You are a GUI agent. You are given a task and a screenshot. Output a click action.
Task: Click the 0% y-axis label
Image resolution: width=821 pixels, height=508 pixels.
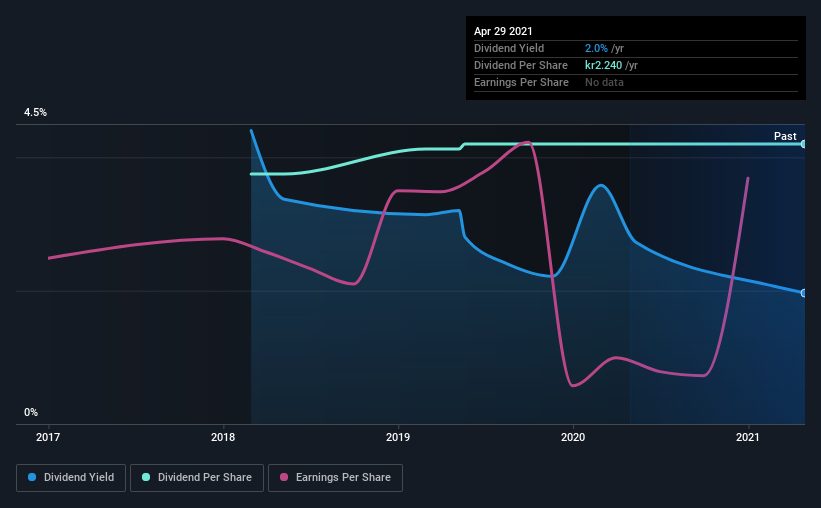31,413
